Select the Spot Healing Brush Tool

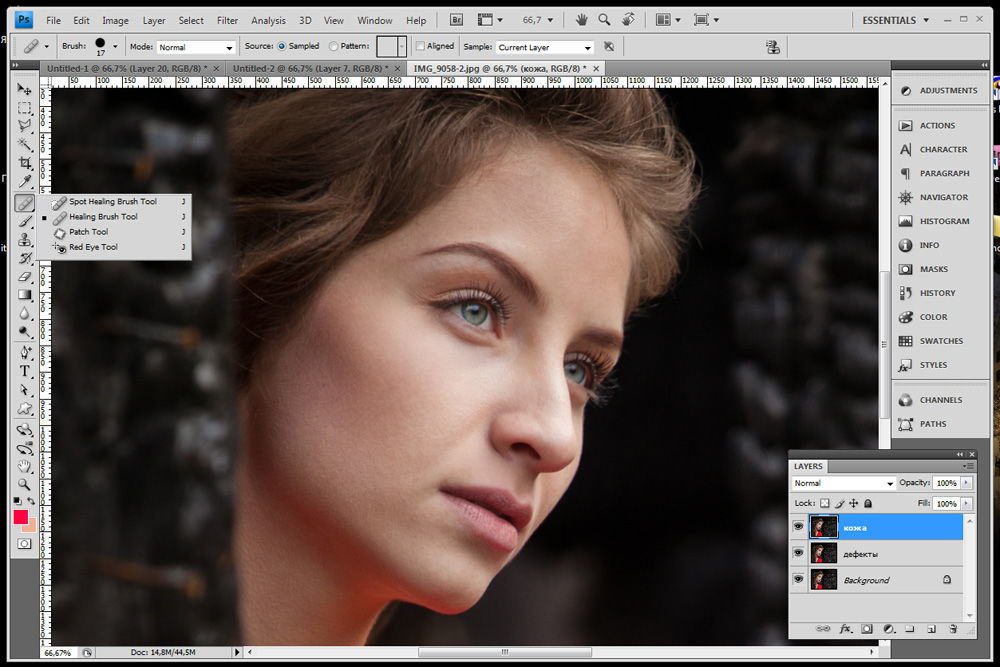(112, 201)
